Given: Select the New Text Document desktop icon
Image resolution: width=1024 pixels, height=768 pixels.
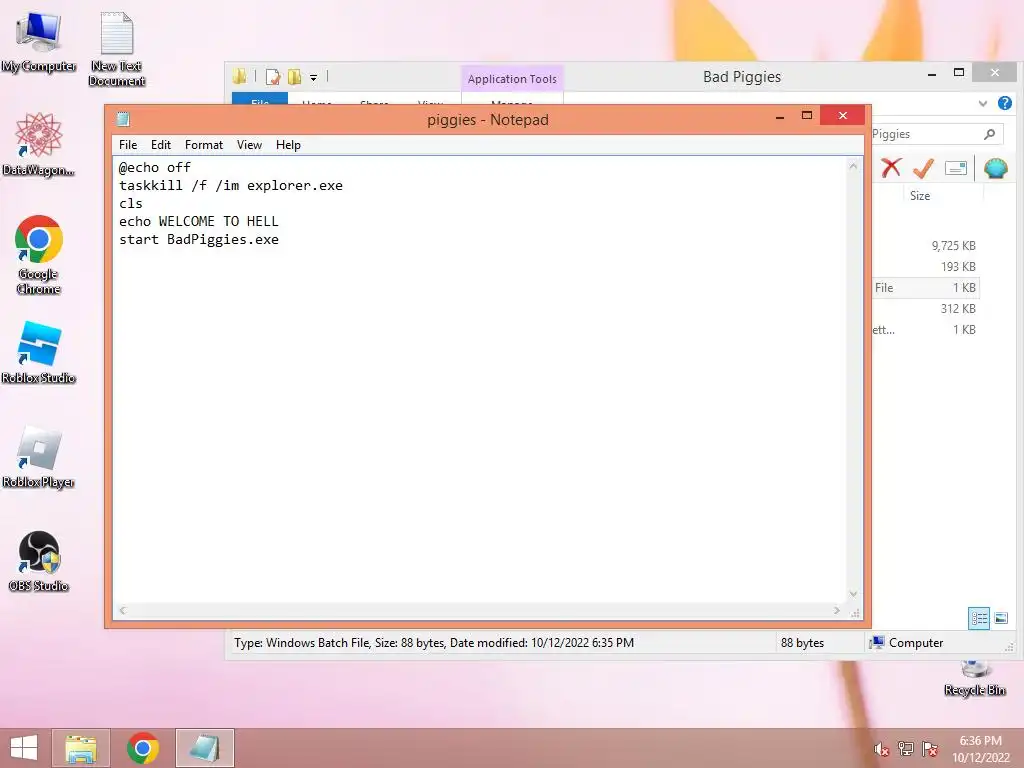Looking at the screenshot, I should [x=117, y=49].
